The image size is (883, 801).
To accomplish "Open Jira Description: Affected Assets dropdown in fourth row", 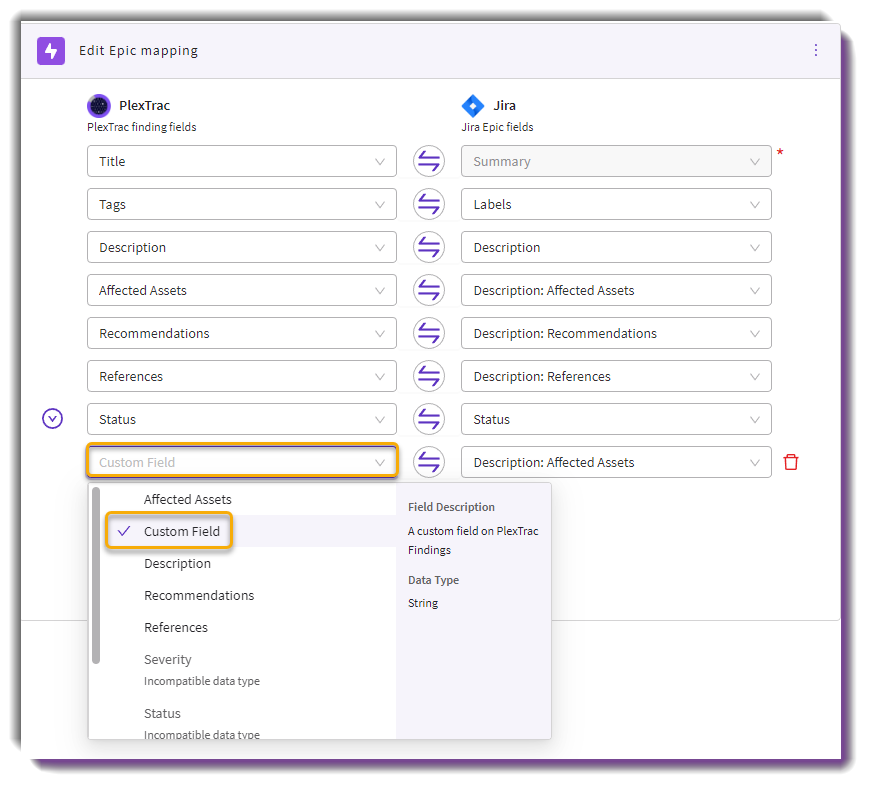I will pos(616,290).
